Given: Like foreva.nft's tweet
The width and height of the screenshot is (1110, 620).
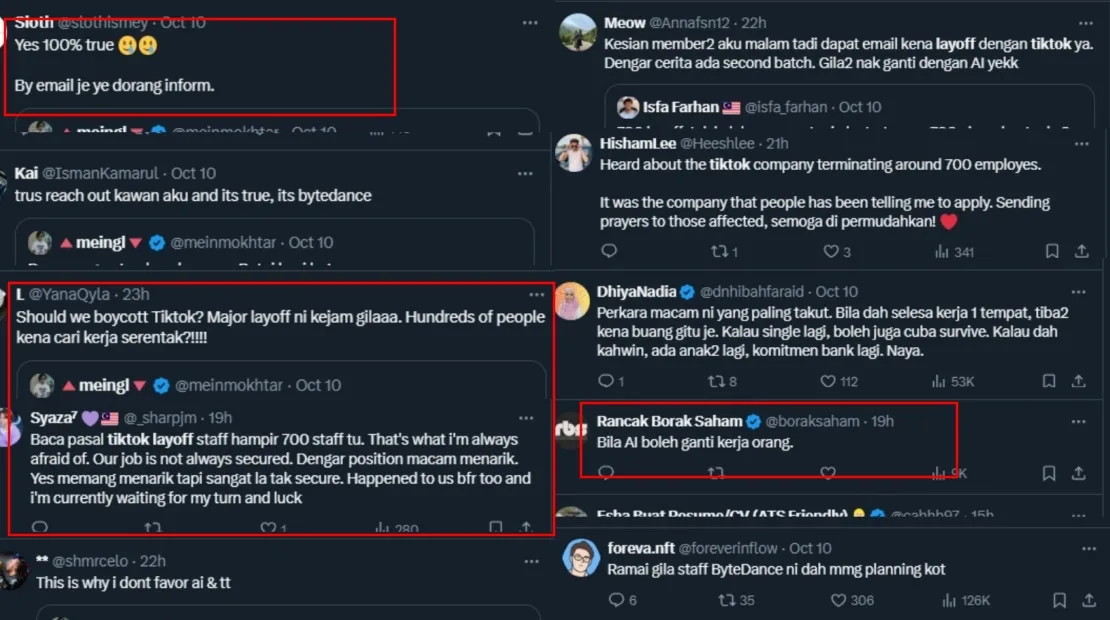Looking at the screenshot, I should (839, 600).
